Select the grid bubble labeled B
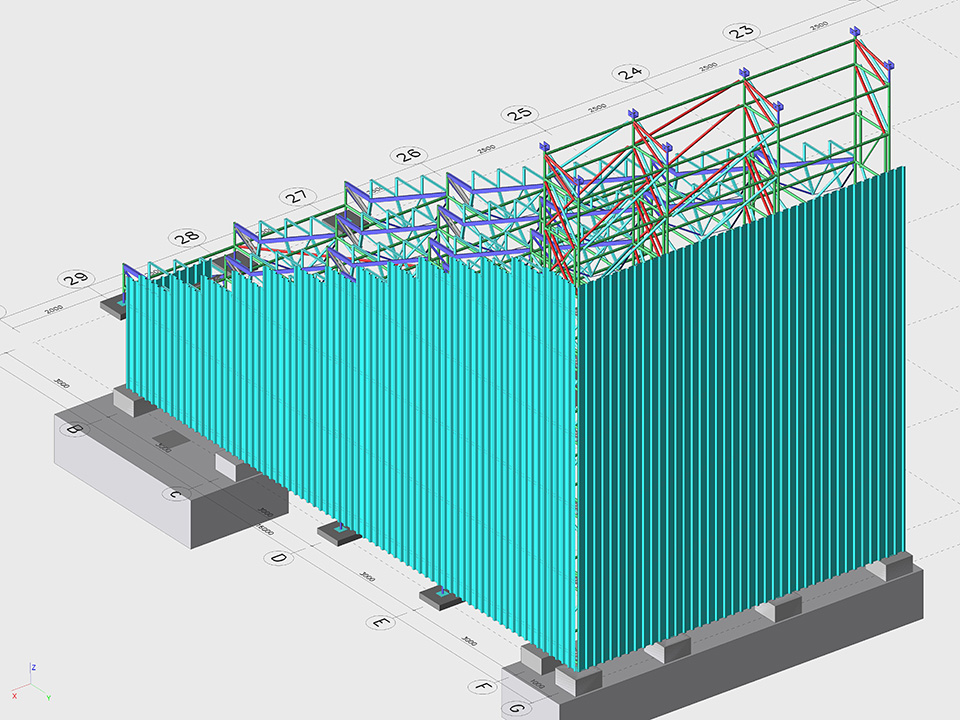 [72, 430]
